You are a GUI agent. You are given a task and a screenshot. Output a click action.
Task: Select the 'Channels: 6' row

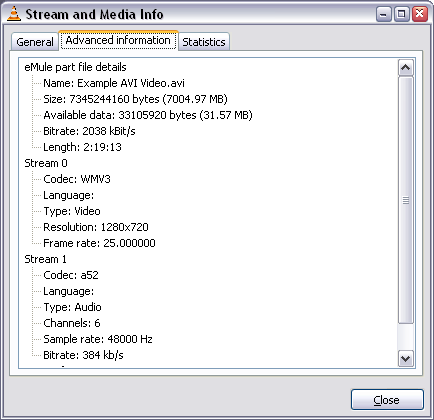click(x=72, y=323)
